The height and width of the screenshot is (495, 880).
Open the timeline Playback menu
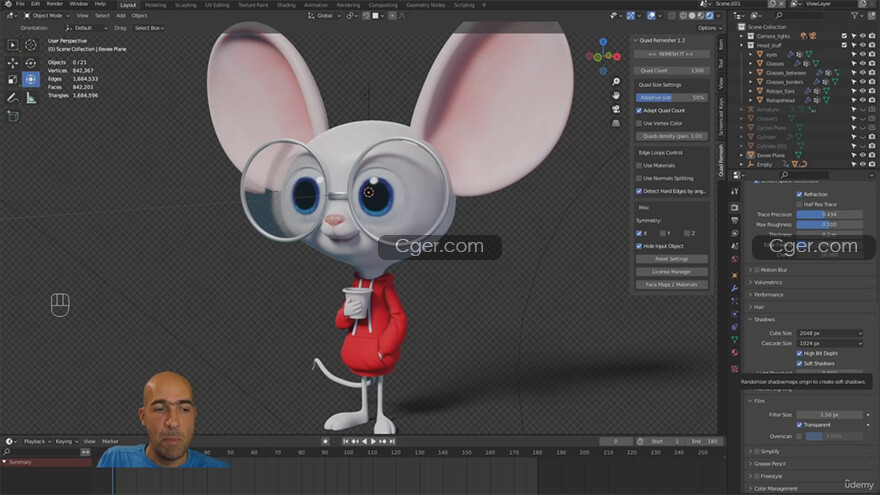(37, 442)
